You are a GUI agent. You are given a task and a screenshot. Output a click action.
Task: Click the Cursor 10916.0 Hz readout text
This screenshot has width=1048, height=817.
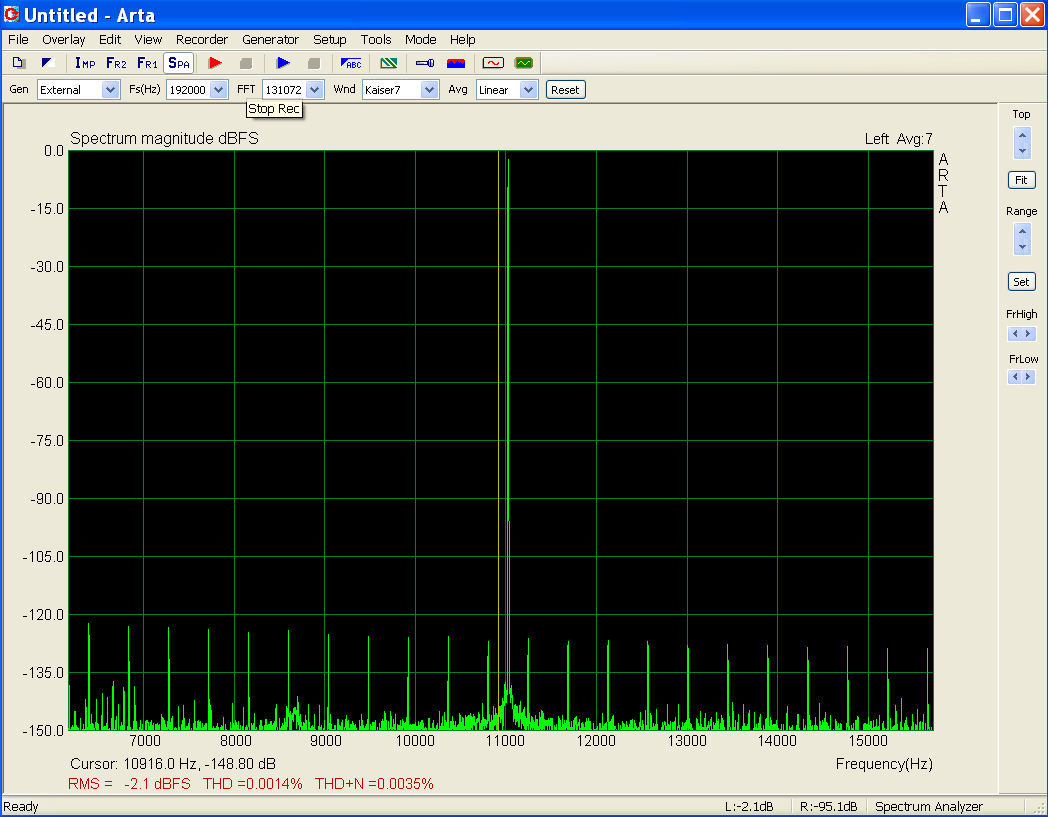click(x=173, y=764)
